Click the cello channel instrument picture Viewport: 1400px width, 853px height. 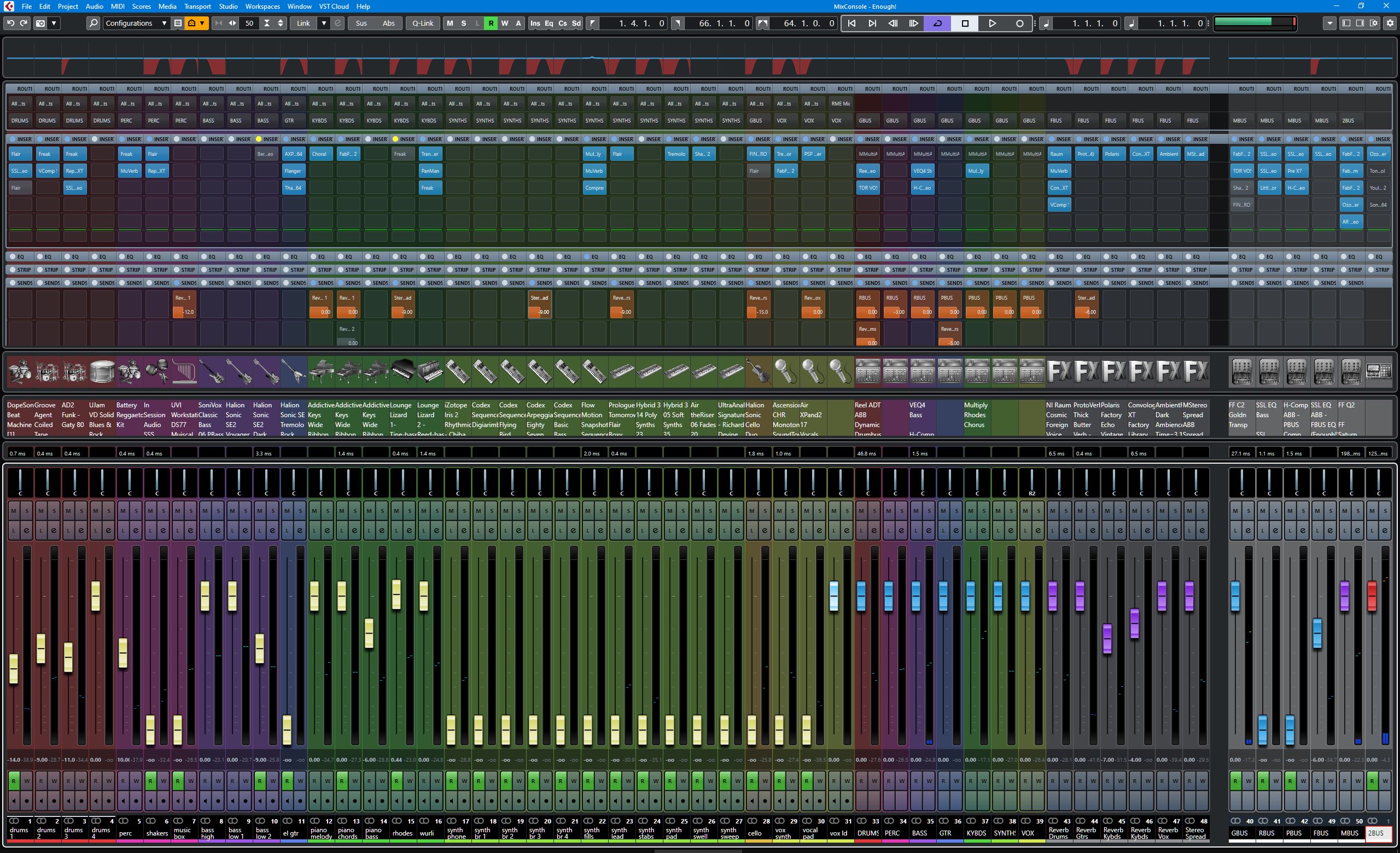[758, 371]
